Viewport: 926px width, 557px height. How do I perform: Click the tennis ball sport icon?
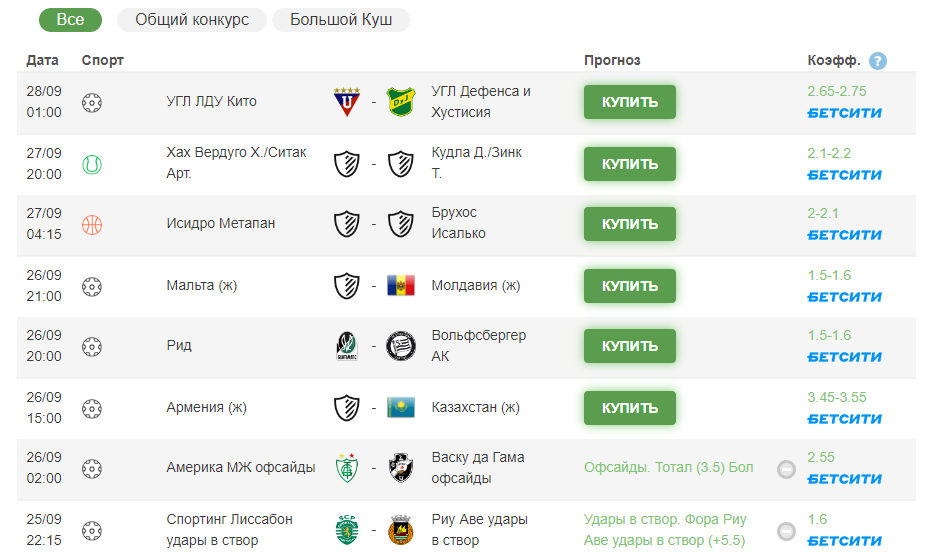[92, 164]
